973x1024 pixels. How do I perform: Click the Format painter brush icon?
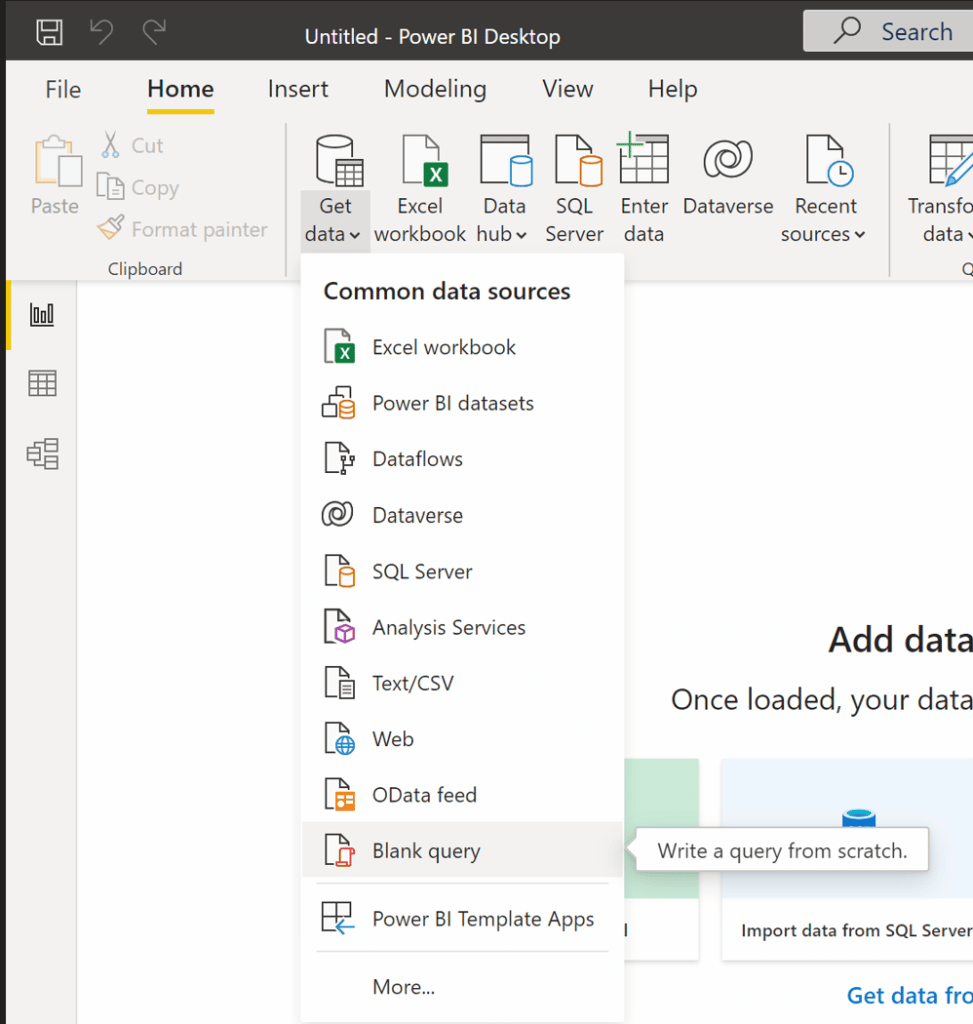110,228
